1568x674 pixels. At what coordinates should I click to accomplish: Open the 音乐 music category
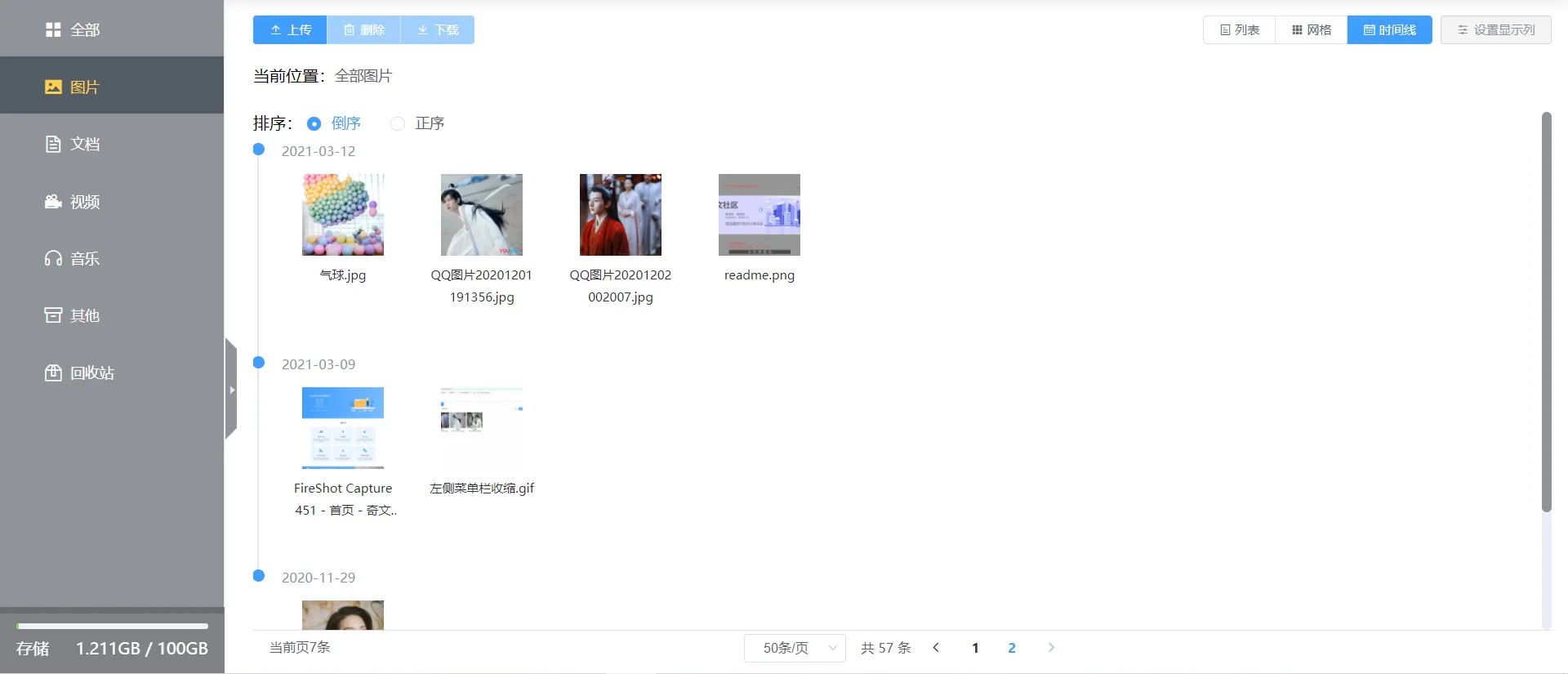112,258
